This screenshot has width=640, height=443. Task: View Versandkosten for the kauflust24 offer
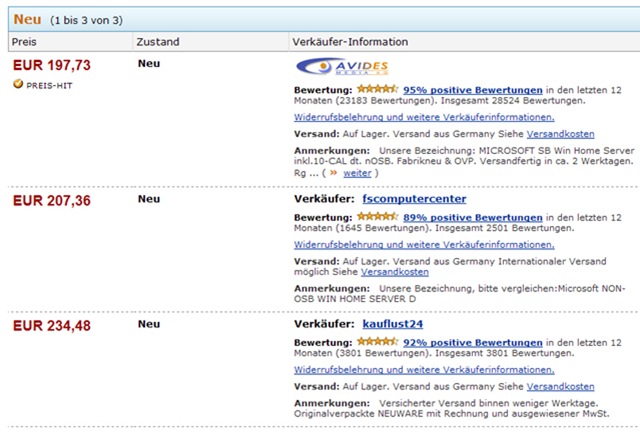(560, 386)
